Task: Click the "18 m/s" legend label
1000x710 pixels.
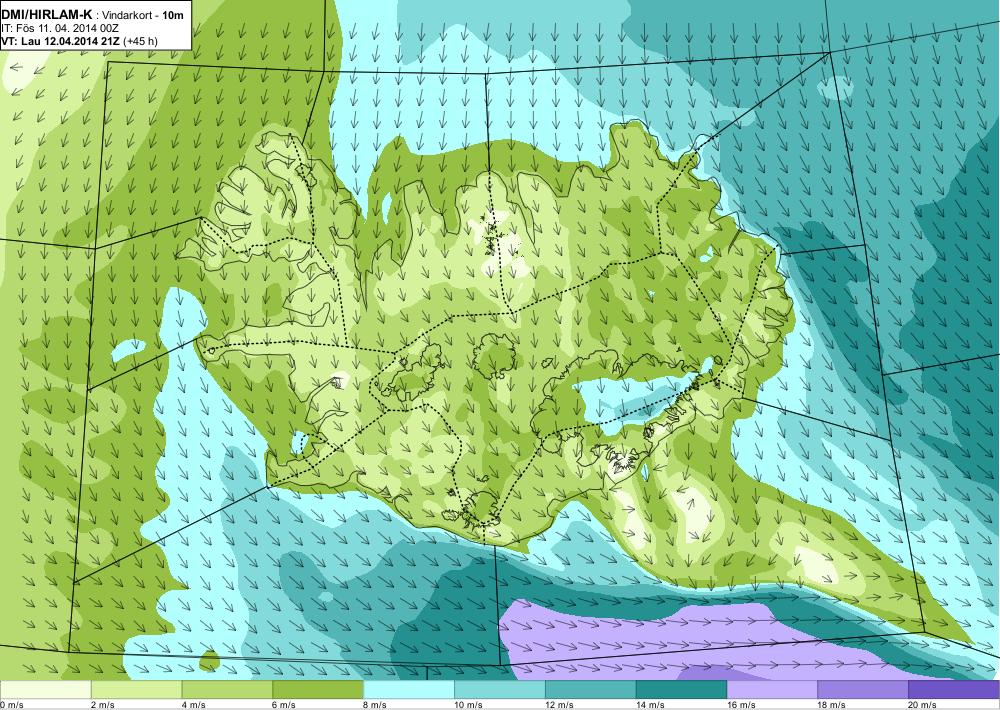Action: (832, 705)
